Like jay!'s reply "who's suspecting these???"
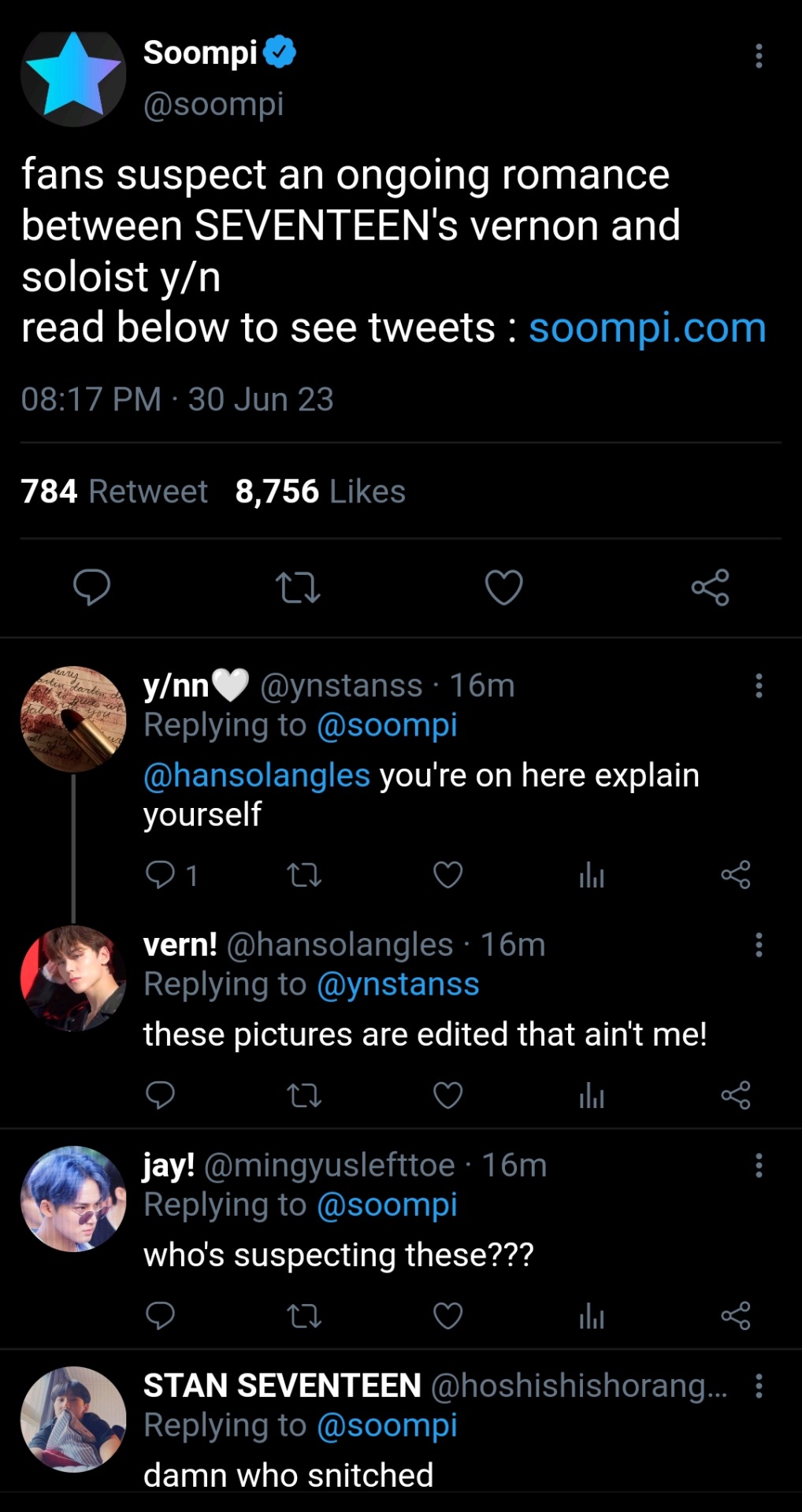 pos(447,1316)
